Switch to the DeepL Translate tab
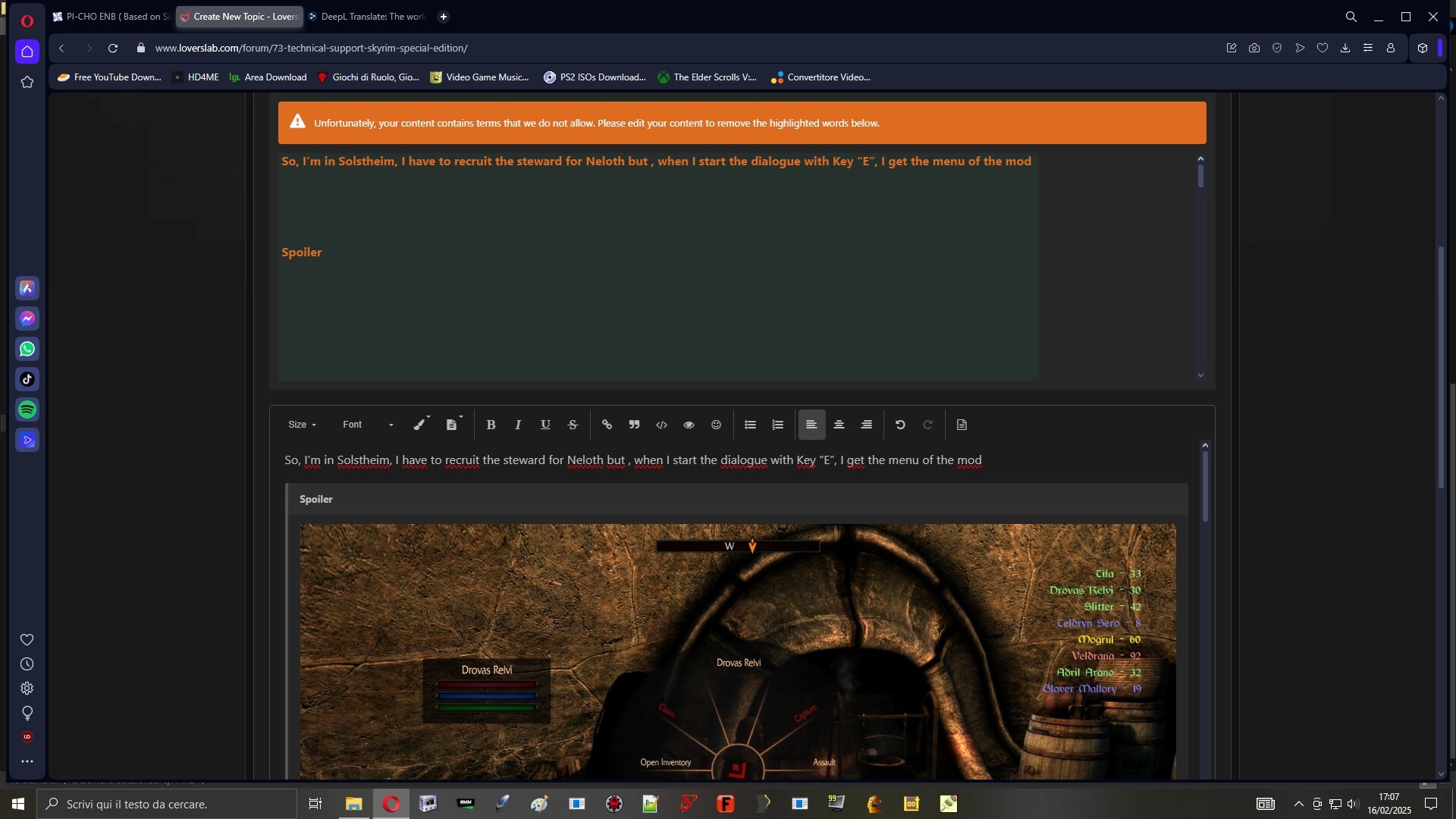Image resolution: width=1456 pixels, height=819 pixels. (368, 17)
